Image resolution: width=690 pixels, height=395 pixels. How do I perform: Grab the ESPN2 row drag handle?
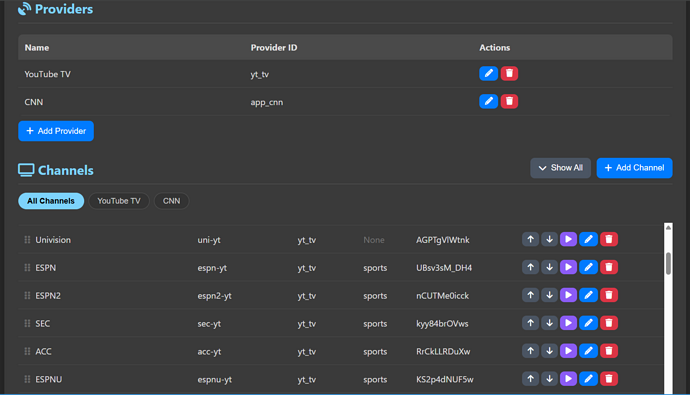pos(27,296)
